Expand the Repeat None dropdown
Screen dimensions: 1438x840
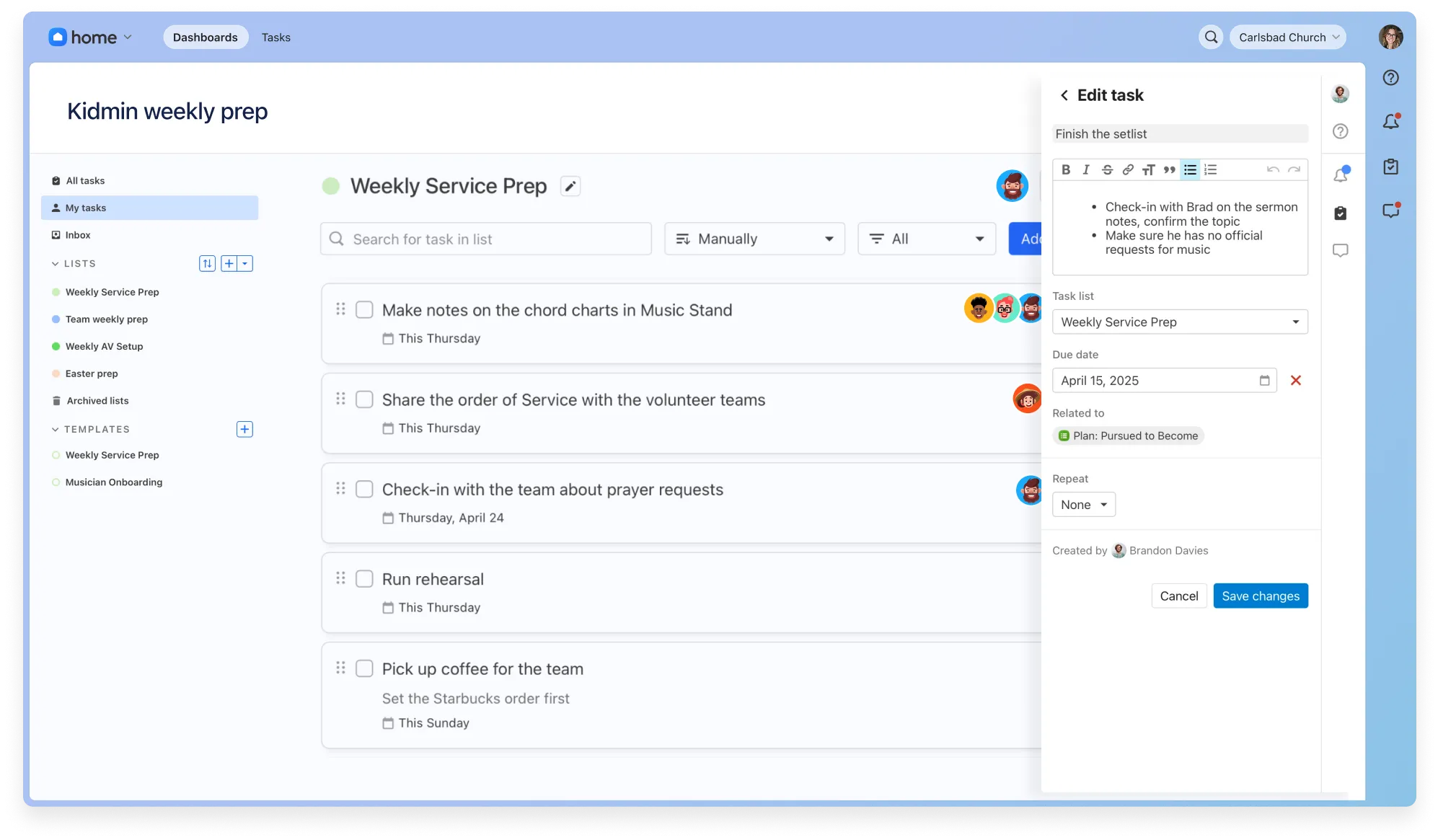click(x=1083, y=505)
